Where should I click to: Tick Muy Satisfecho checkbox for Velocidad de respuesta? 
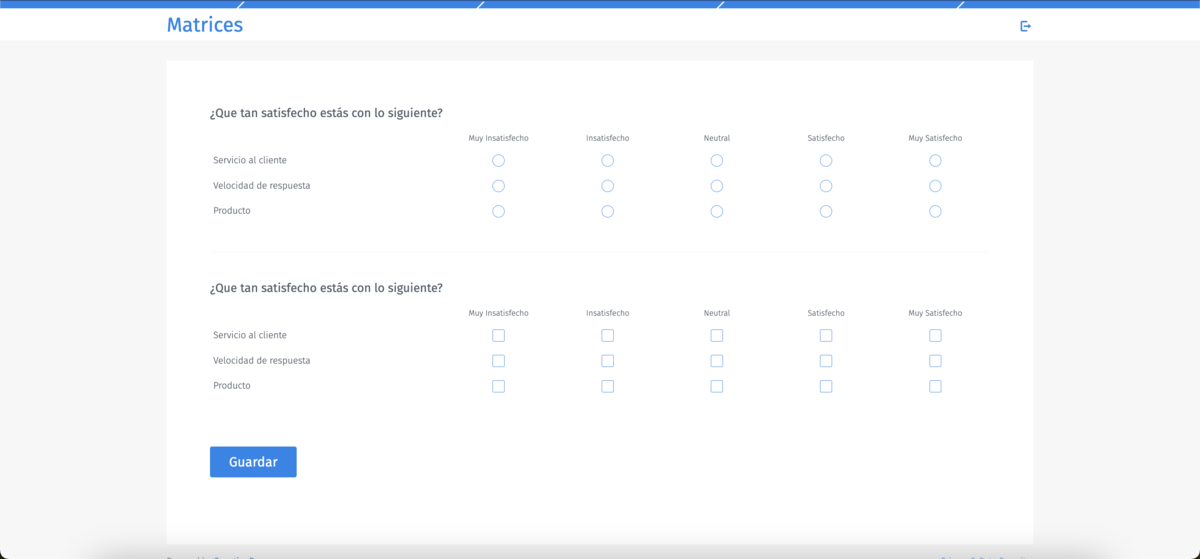(935, 361)
